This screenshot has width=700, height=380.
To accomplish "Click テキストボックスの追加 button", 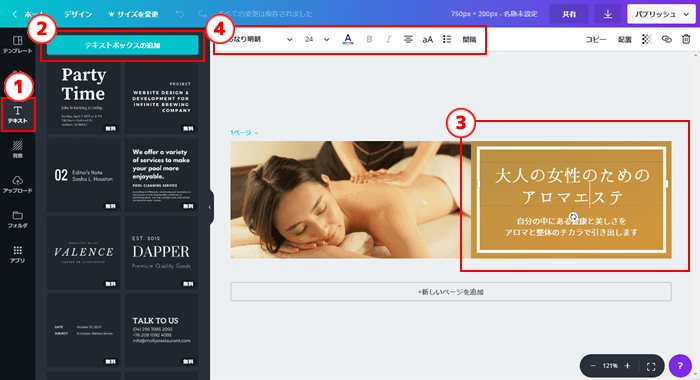I will point(122,45).
